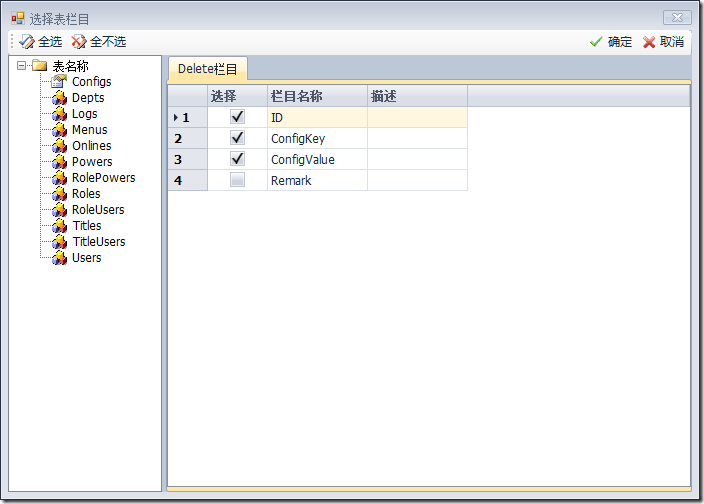Click the window title bar app icon
This screenshot has width=704, height=504.
click(x=18, y=18)
